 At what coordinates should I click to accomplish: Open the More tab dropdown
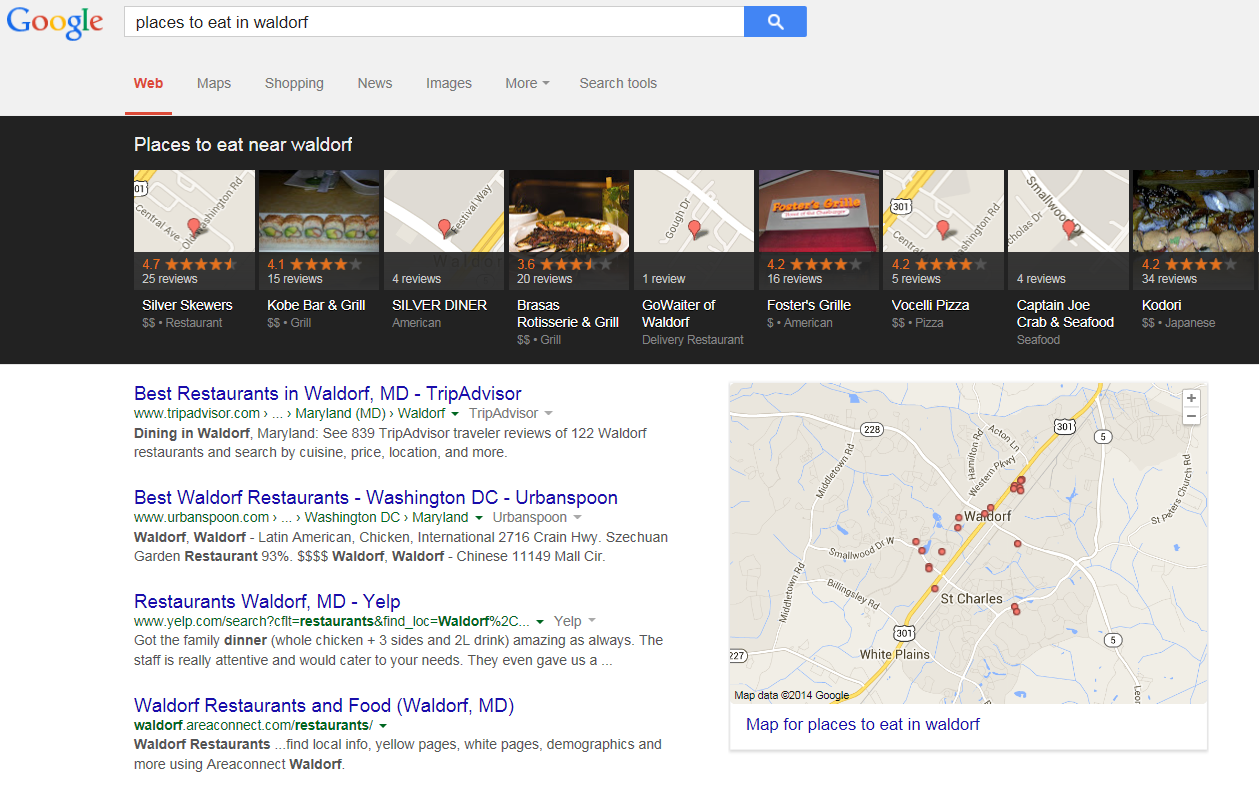pos(527,83)
